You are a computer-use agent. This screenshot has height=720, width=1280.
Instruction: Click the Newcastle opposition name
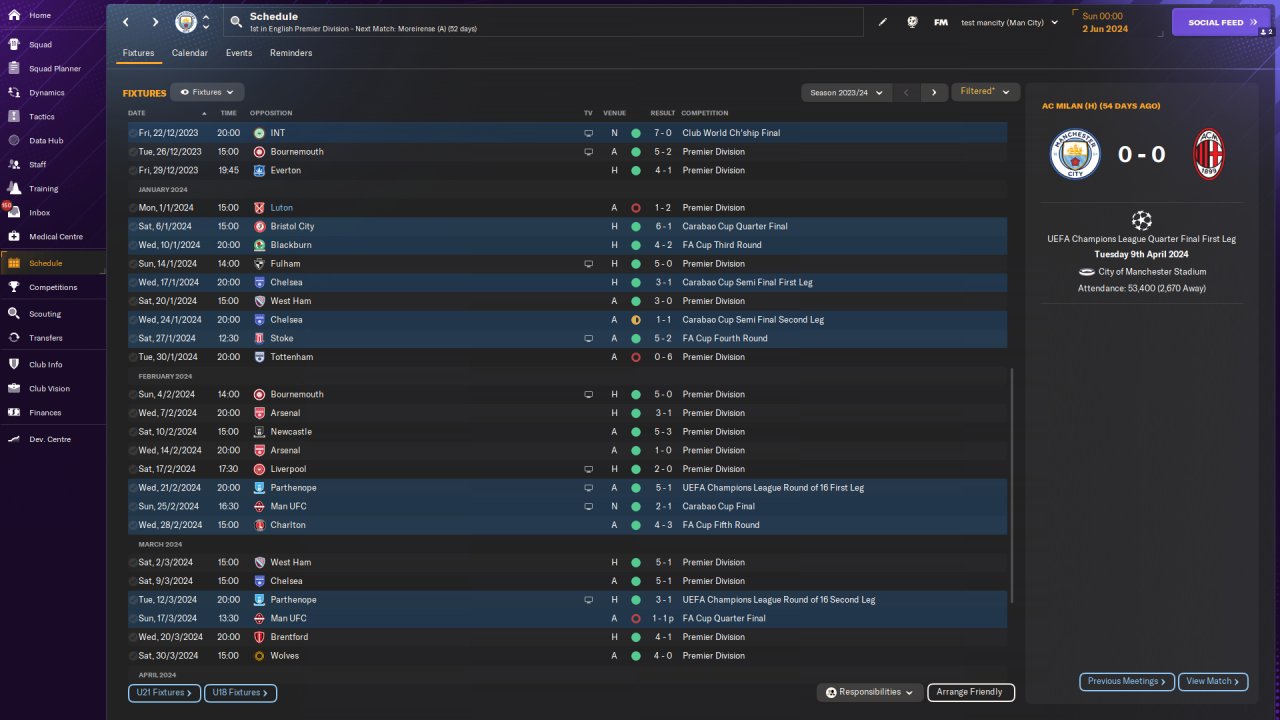(291, 432)
